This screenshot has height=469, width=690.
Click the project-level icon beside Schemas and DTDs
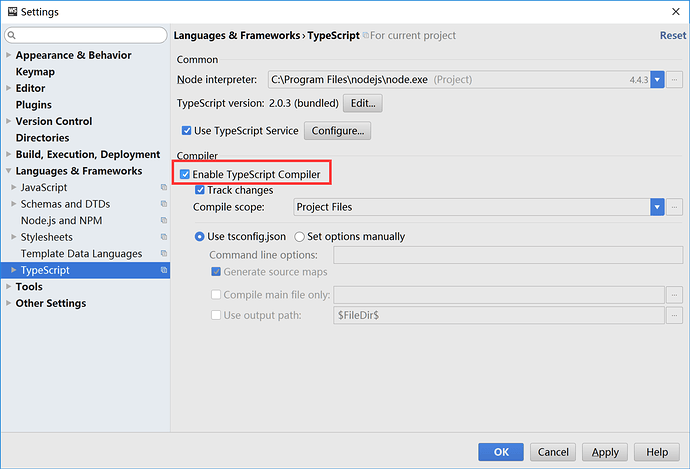pos(163,204)
